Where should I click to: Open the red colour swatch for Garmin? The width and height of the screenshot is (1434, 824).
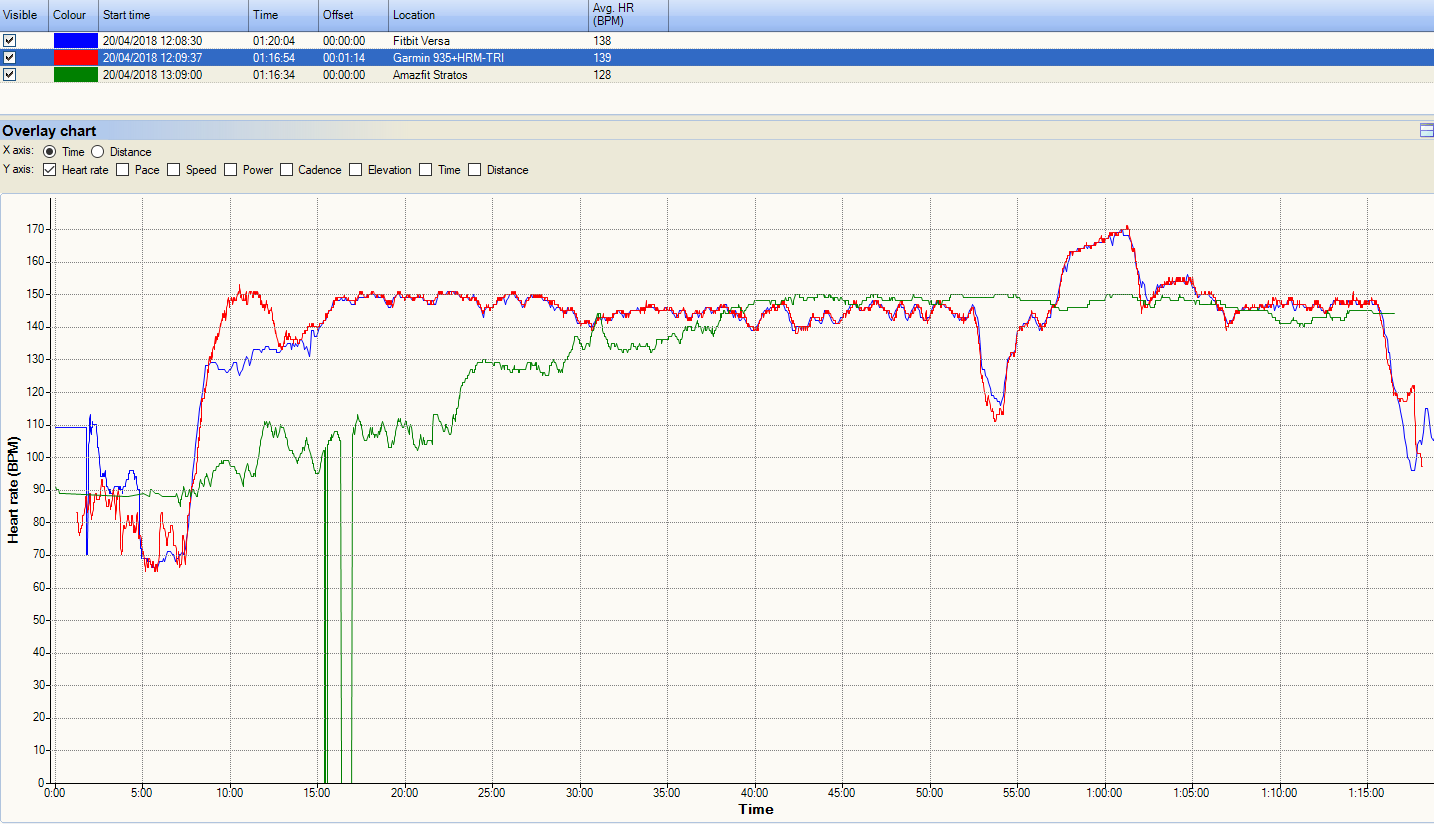click(75, 58)
